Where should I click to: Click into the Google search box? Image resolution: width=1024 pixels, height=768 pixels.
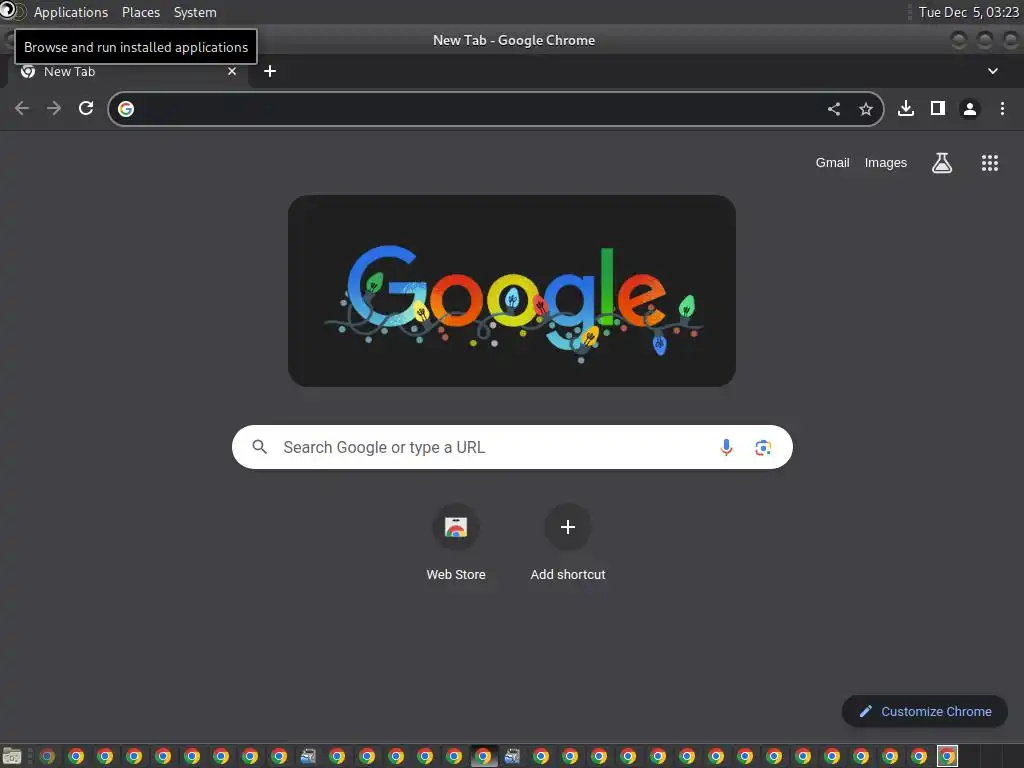[512, 447]
